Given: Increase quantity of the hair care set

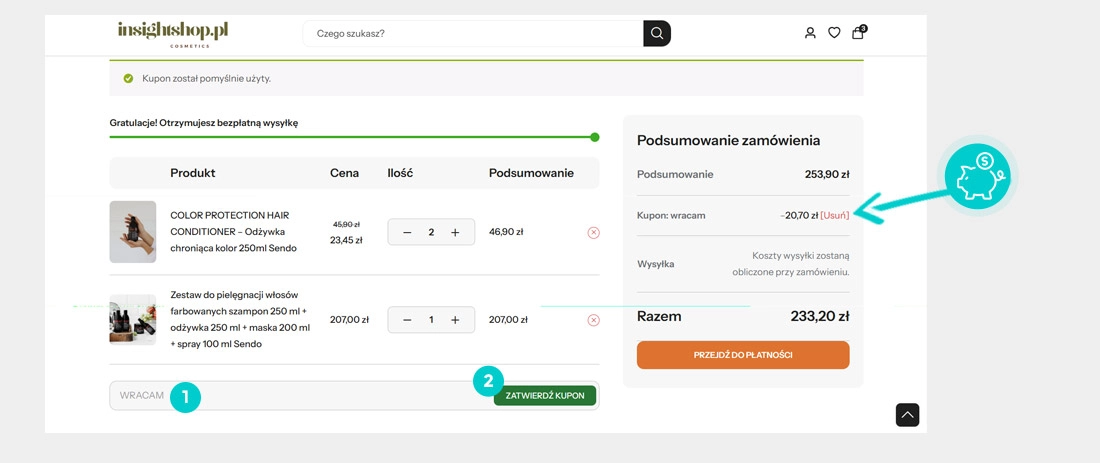Looking at the screenshot, I should (455, 320).
